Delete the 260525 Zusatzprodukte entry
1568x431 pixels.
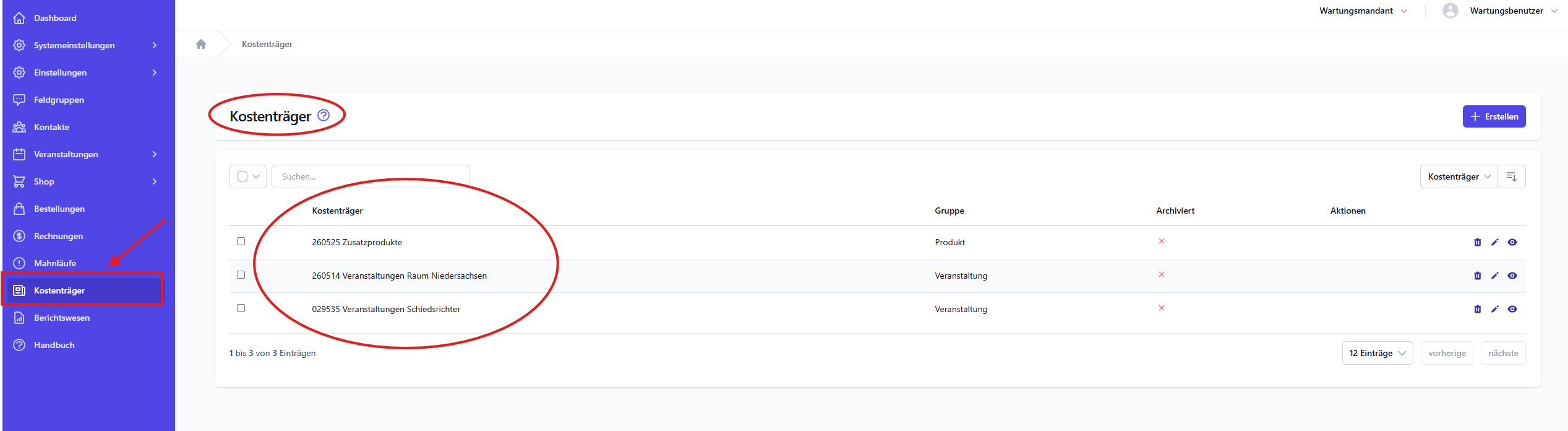click(x=1478, y=242)
